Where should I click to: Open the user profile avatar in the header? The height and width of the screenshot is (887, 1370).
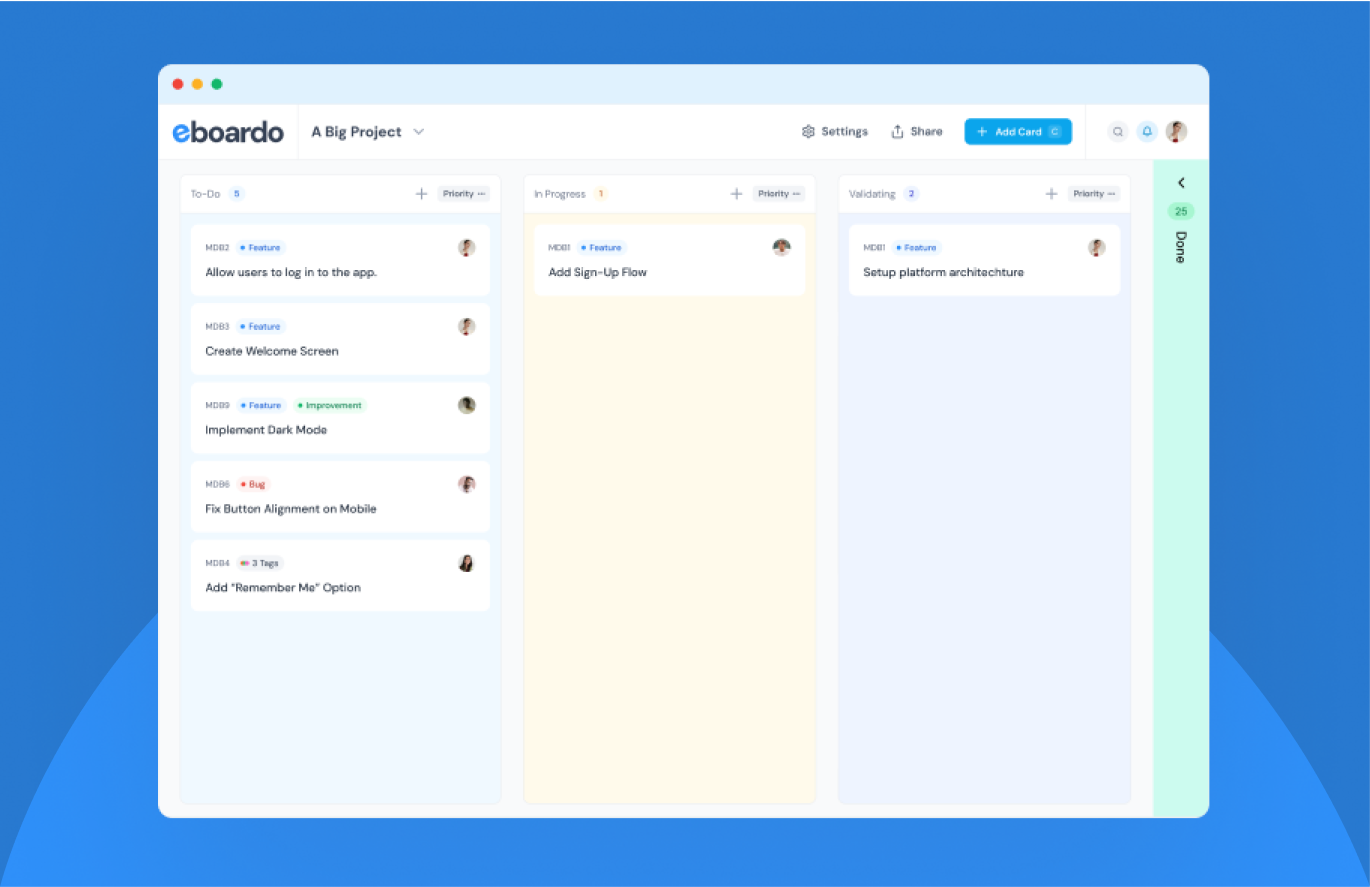(1176, 132)
